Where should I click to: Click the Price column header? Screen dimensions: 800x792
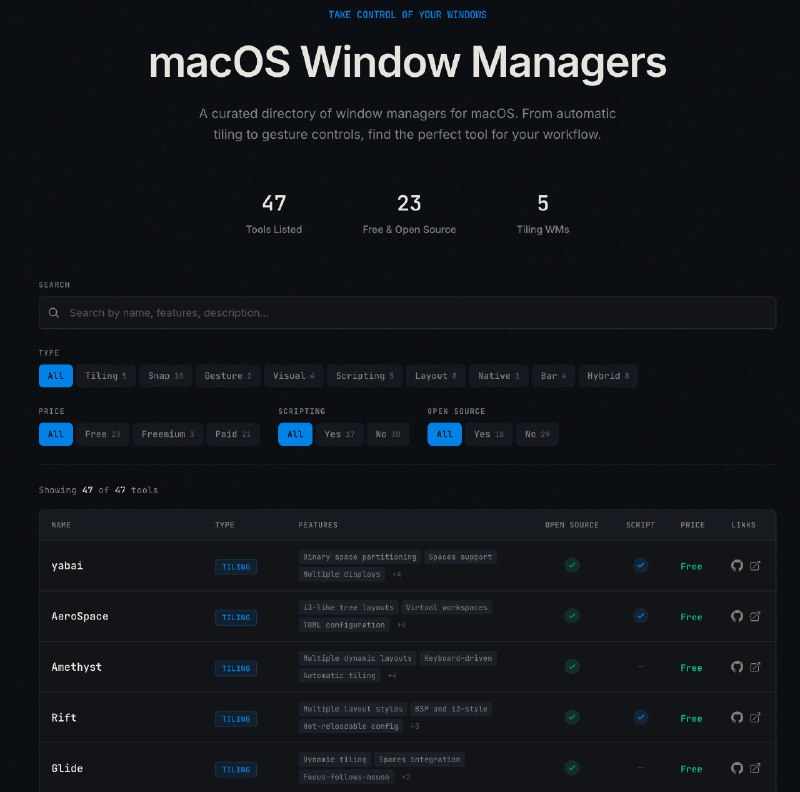click(692, 525)
